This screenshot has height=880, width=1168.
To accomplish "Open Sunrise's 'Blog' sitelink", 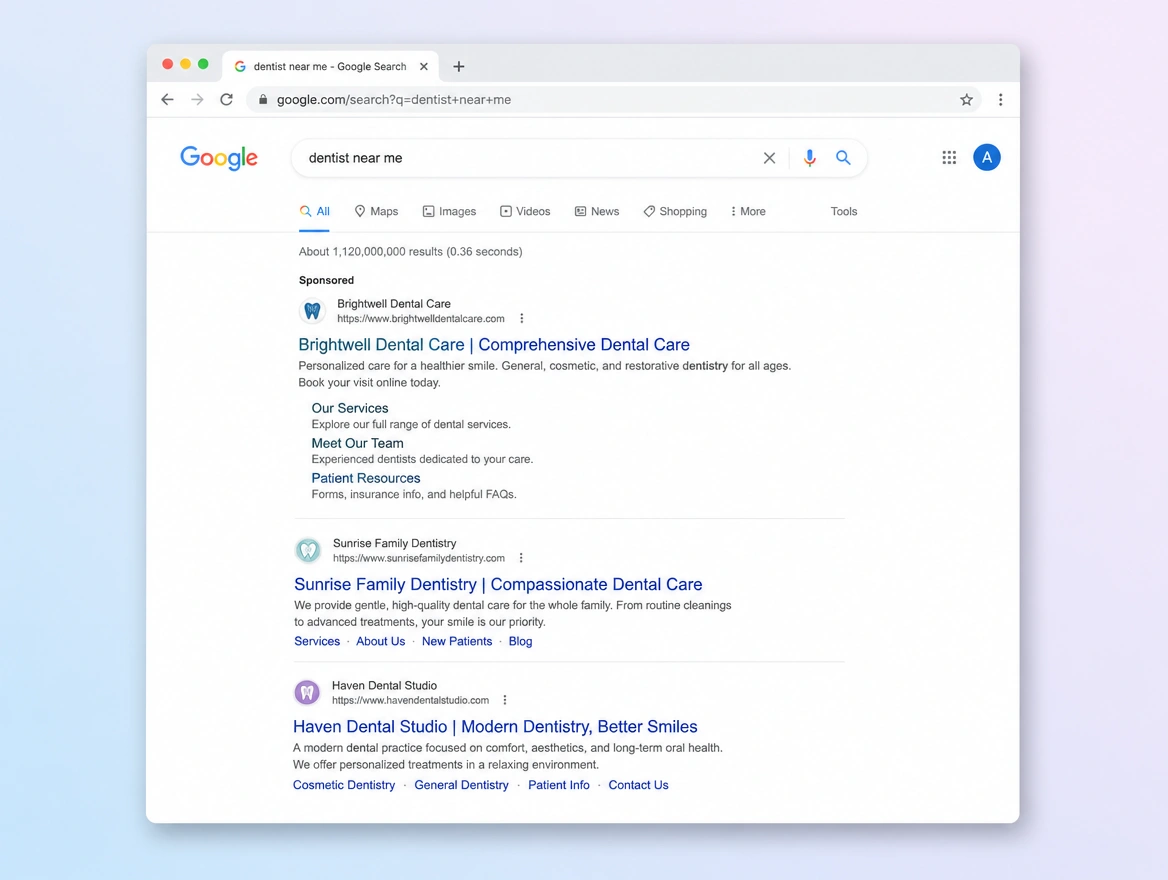I will 521,642.
